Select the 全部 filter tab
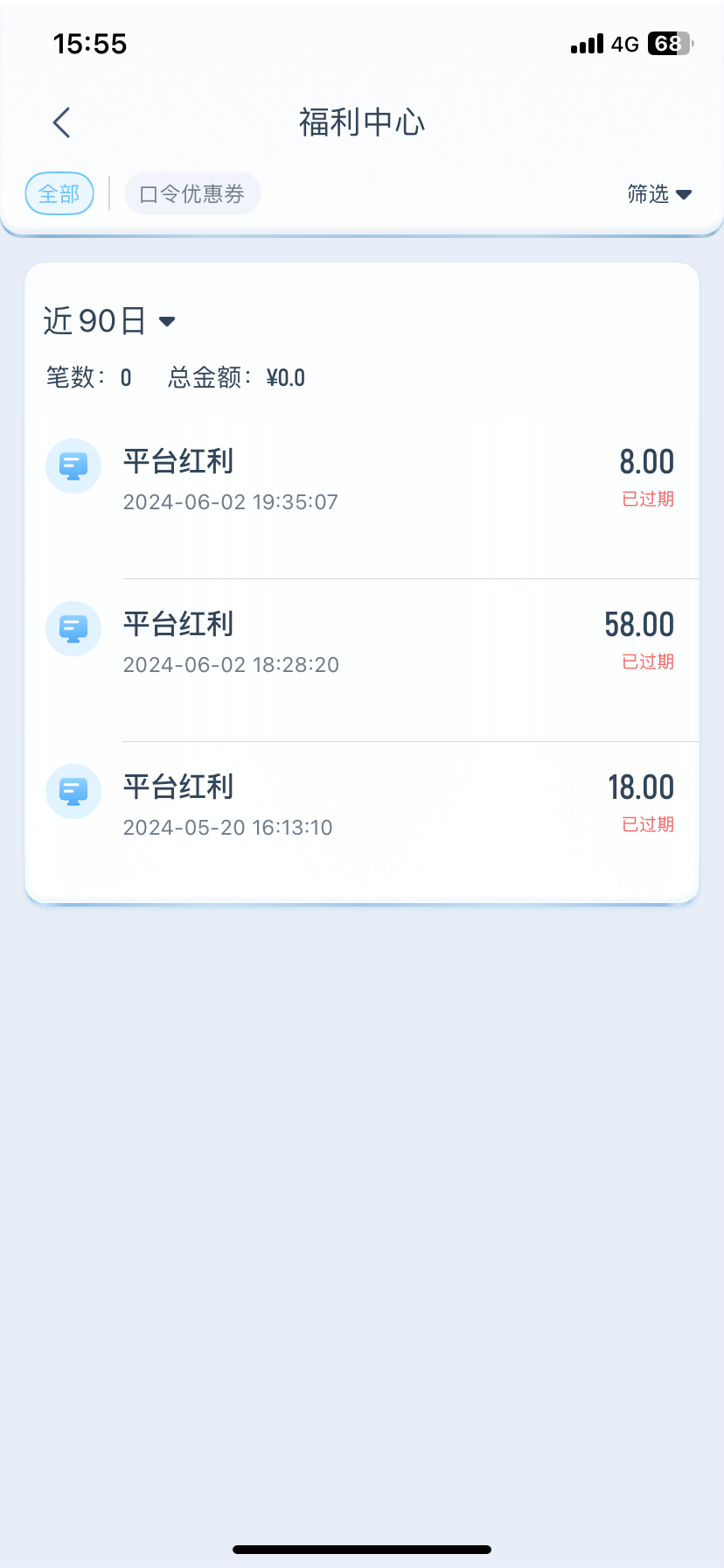This screenshot has width=724, height=1568. point(59,193)
